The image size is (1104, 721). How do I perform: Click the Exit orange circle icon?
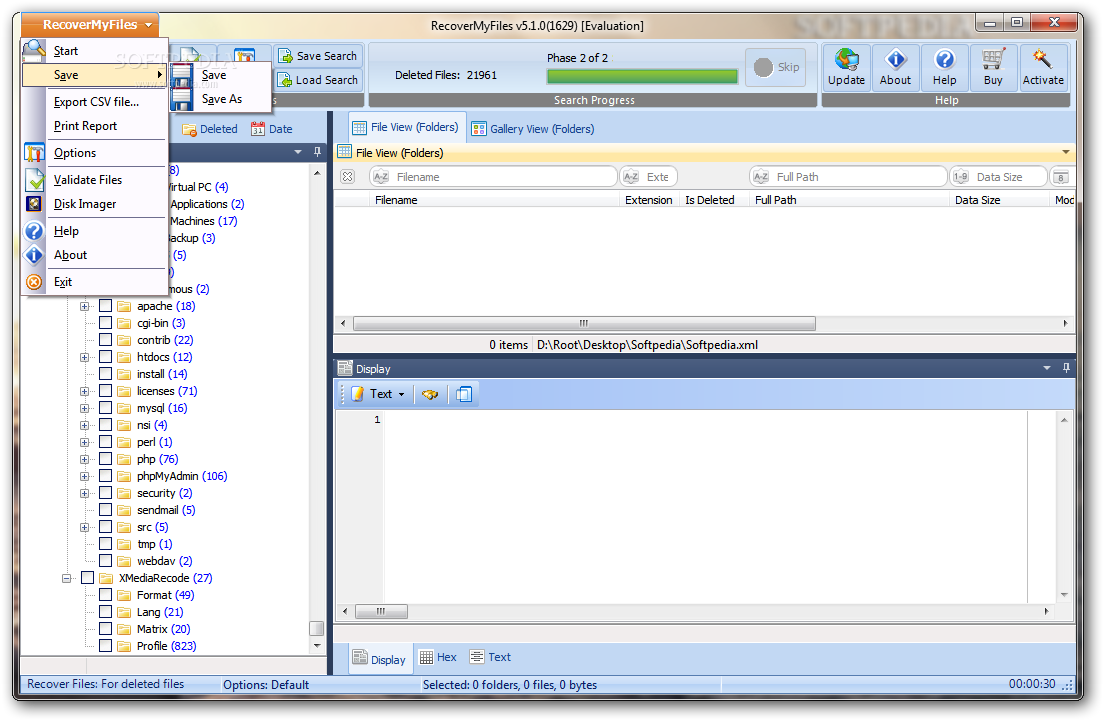(x=34, y=282)
